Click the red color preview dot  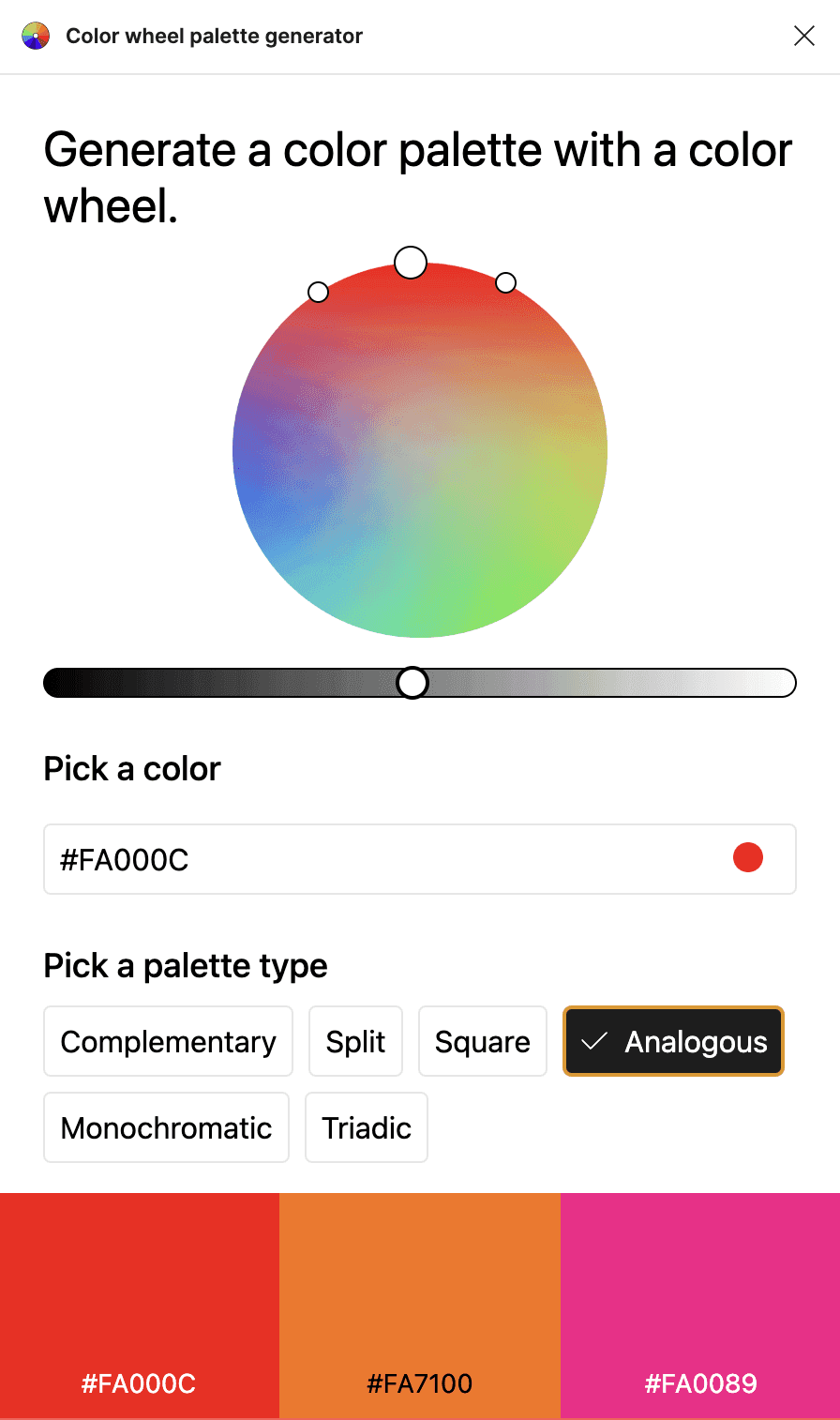(x=747, y=856)
